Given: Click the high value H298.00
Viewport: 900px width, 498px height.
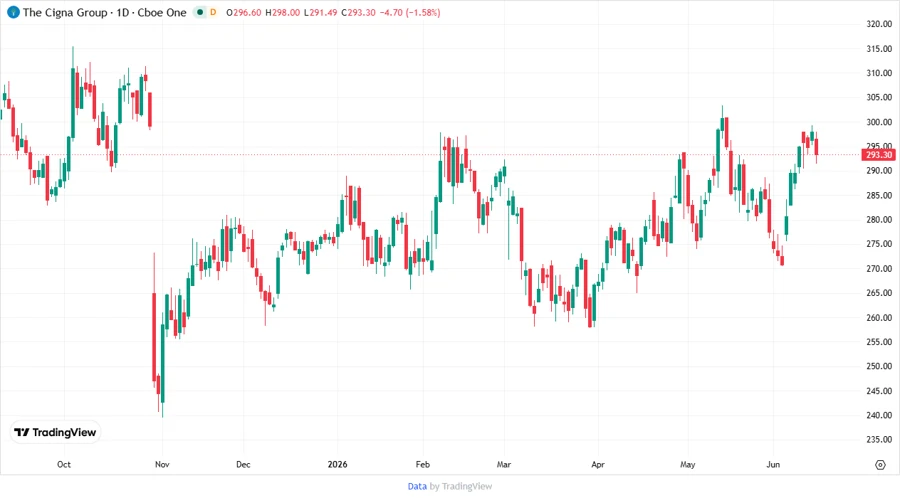Looking at the screenshot, I should (282, 13).
